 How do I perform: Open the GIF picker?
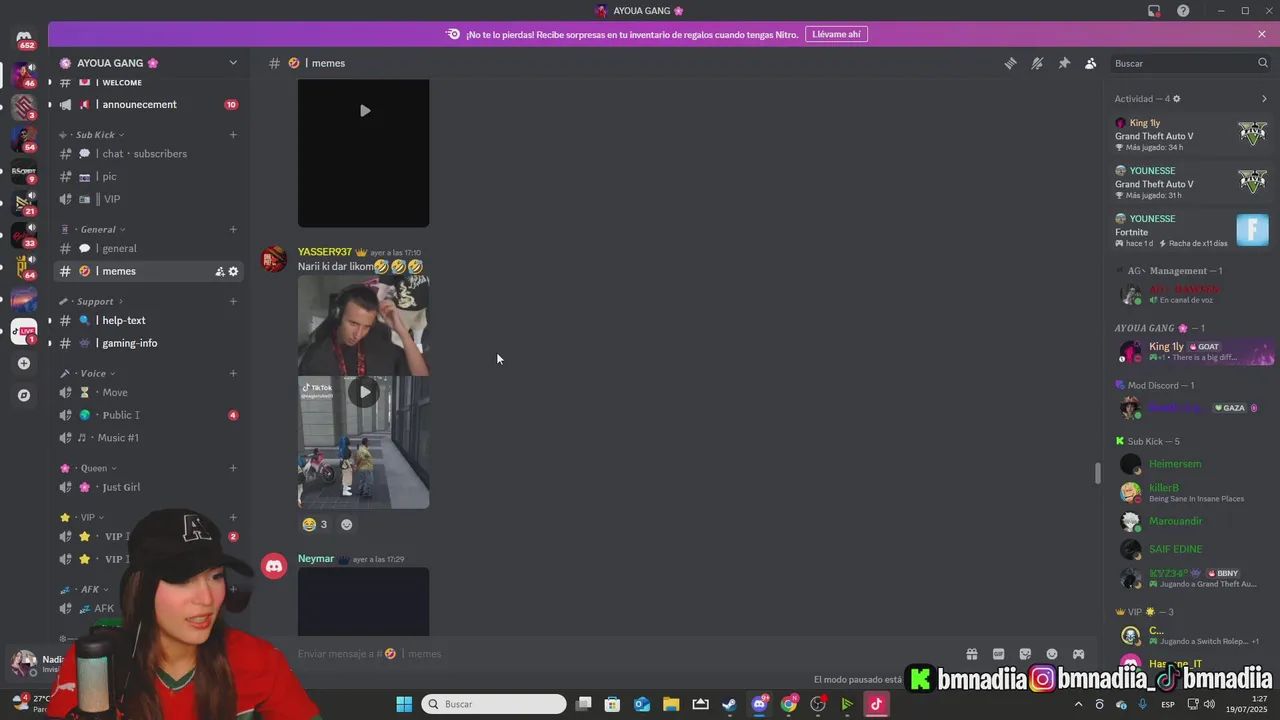click(x=998, y=654)
